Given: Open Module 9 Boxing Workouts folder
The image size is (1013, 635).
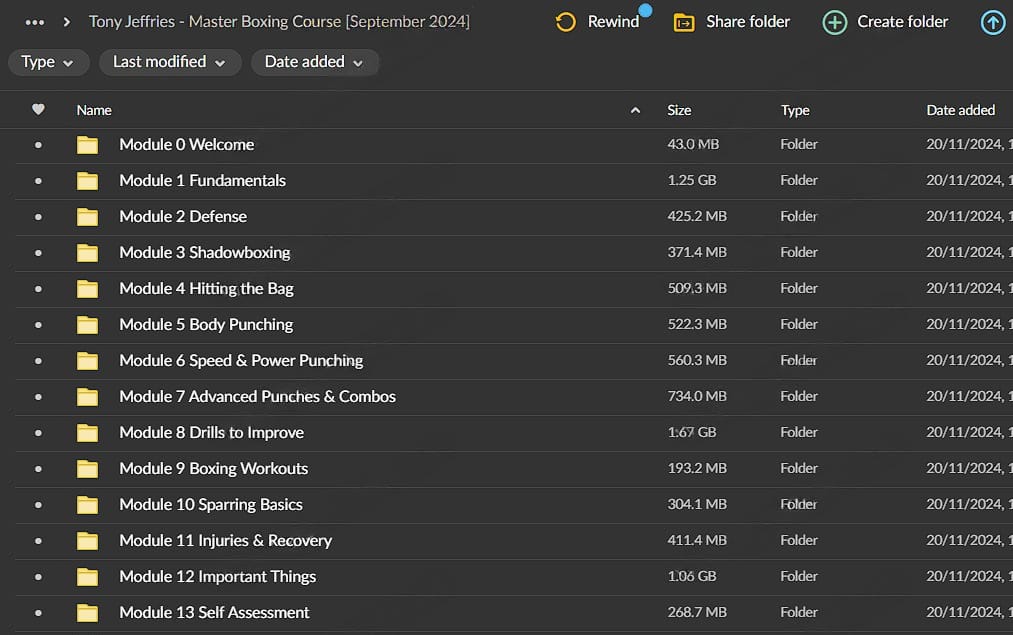Looking at the screenshot, I should click(x=213, y=469).
